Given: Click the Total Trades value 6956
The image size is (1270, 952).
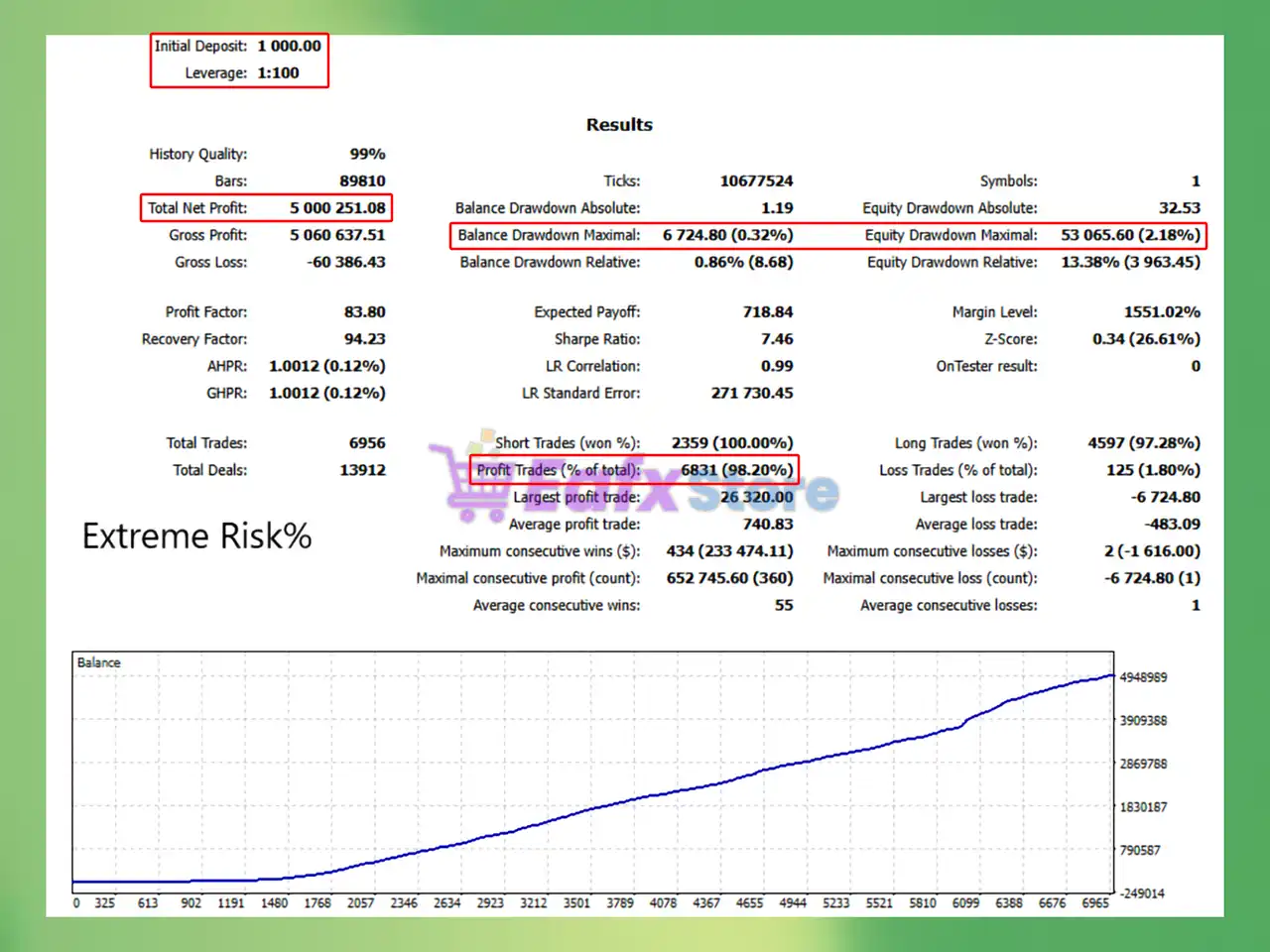Looking at the screenshot, I should [x=367, y=443].
